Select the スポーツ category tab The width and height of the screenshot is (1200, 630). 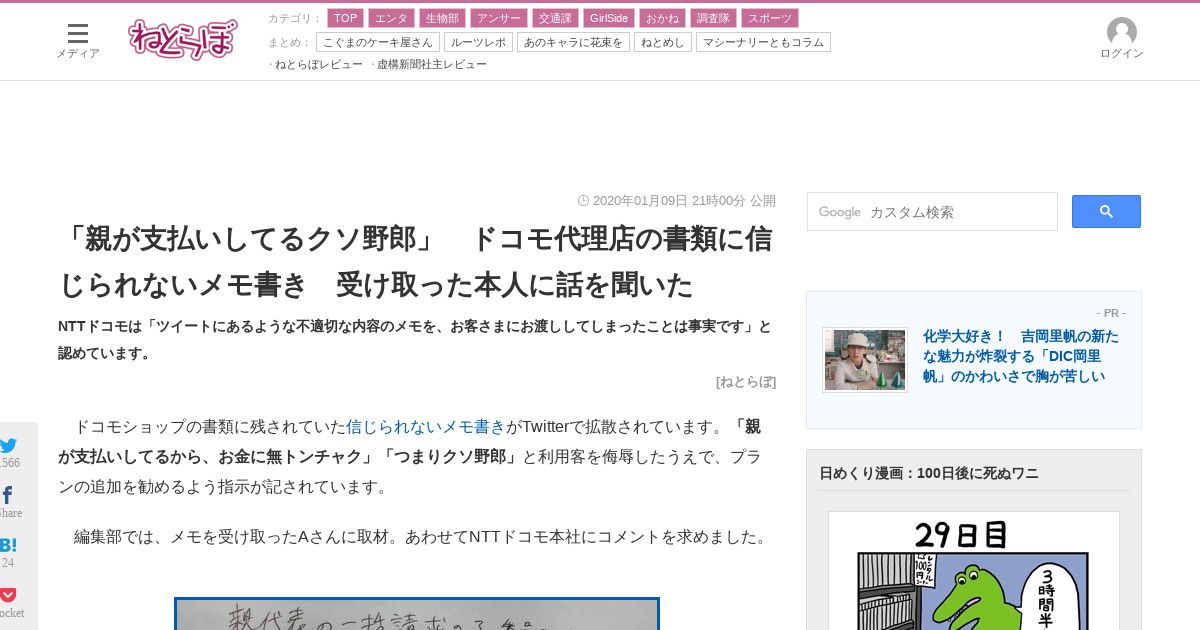tap(770, 18)
